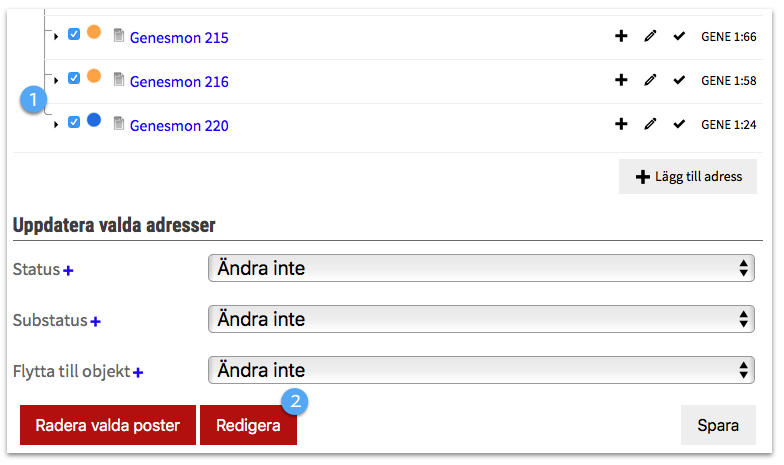Click the blue color dot for Genesmon 220
Screen dimensions: 784x465
pos(94,120)
